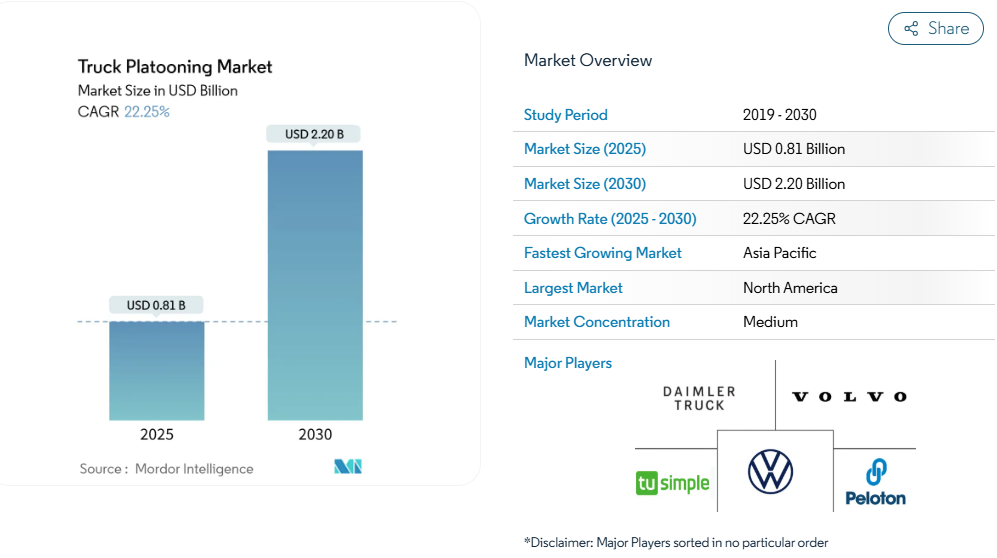Click the Market Size (2025) label
This screenshot has height=558, width=997.
click(584, 149)
